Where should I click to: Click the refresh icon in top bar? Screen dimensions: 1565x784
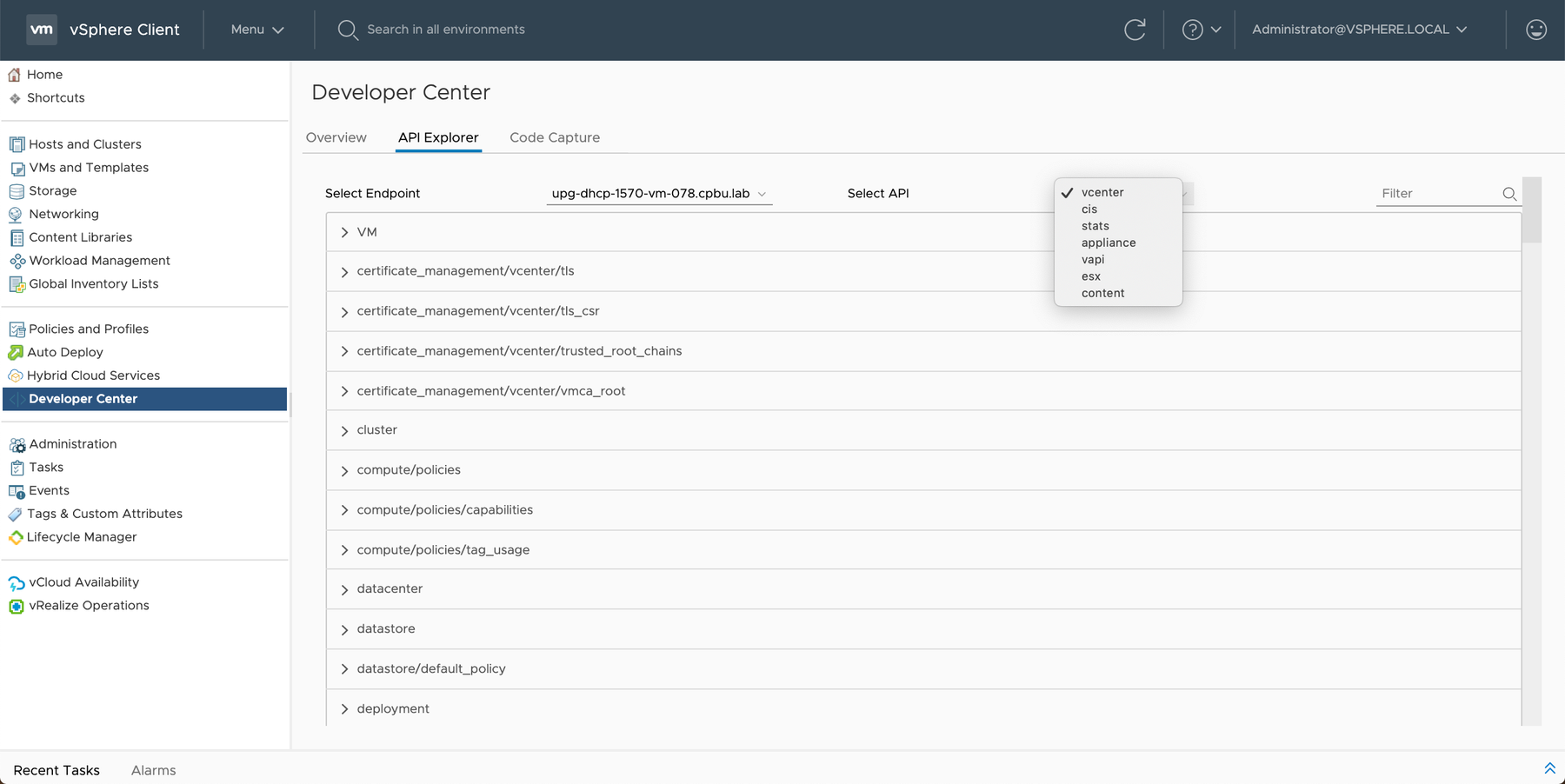coord(1135,30)
